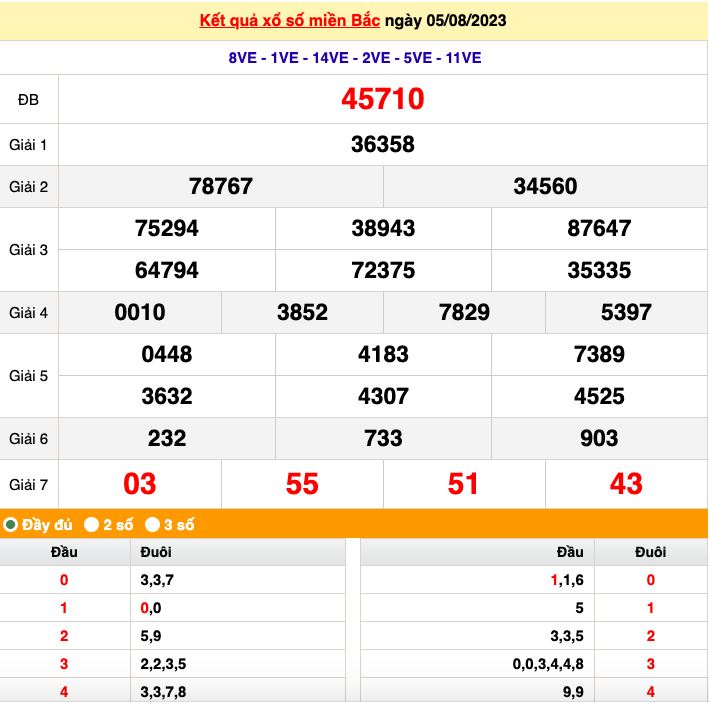Click the 'ĐB' row label
709x702 pixels.
tap(28, 99)
